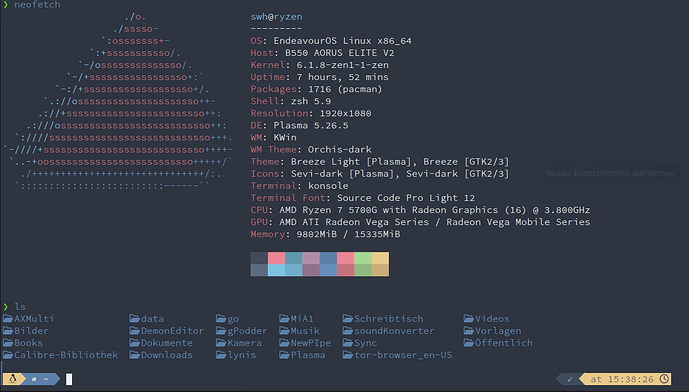Click the "B550 AORUS ELITE V2" host value
This screenshot has height=392, width=689.
point(340,53)
